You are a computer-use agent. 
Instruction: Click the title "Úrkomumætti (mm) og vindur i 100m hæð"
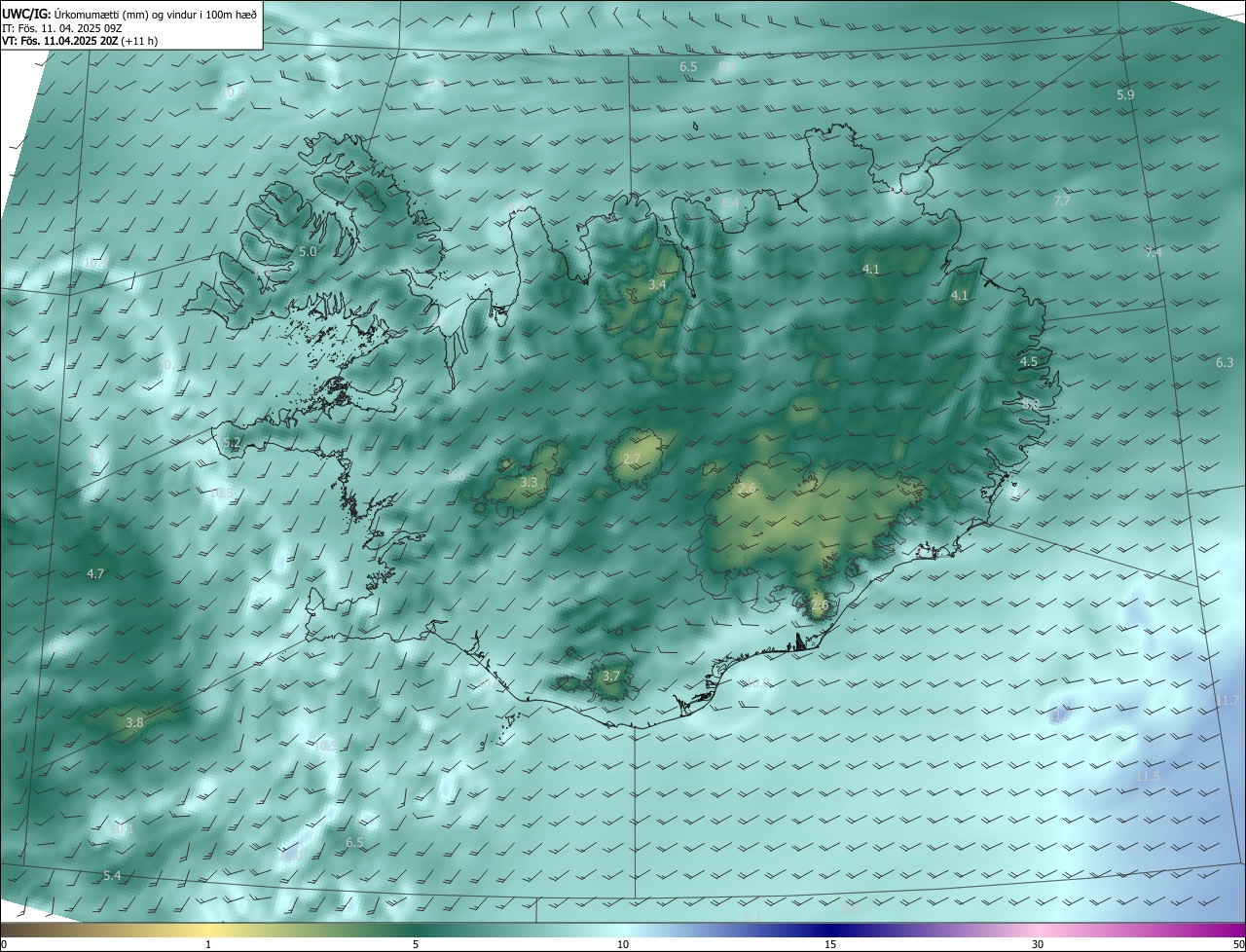tap(156, 14)
